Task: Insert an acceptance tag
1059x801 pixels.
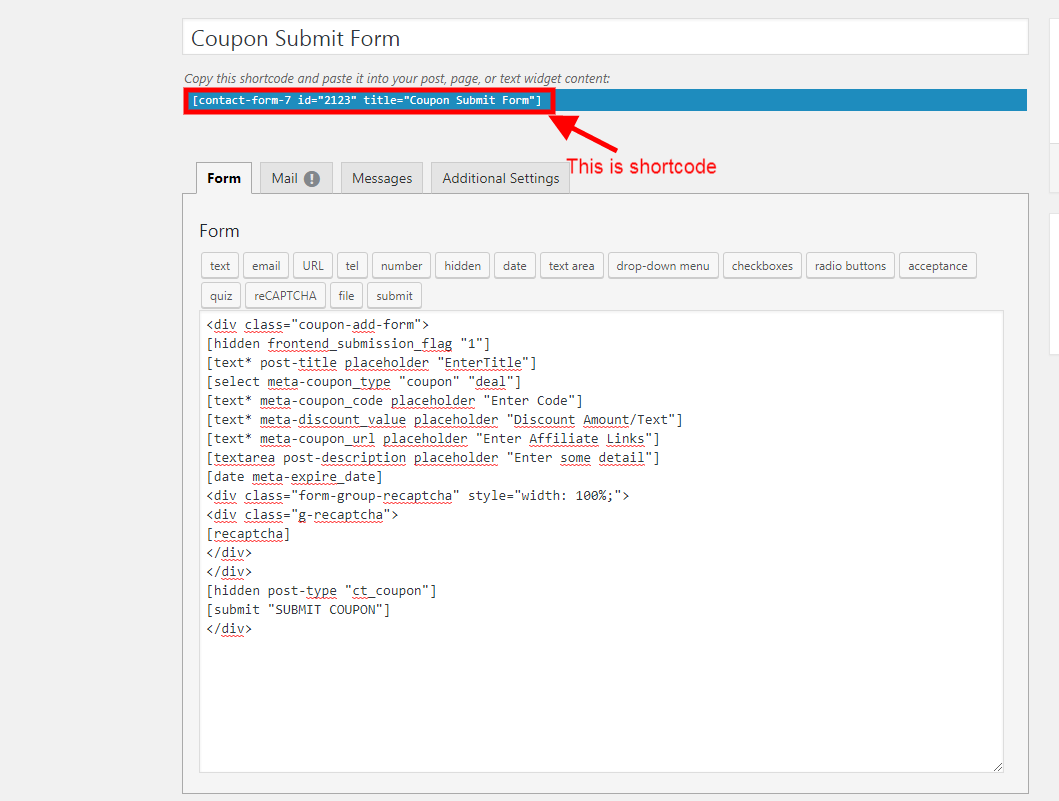Action: [x=937, y=266]
